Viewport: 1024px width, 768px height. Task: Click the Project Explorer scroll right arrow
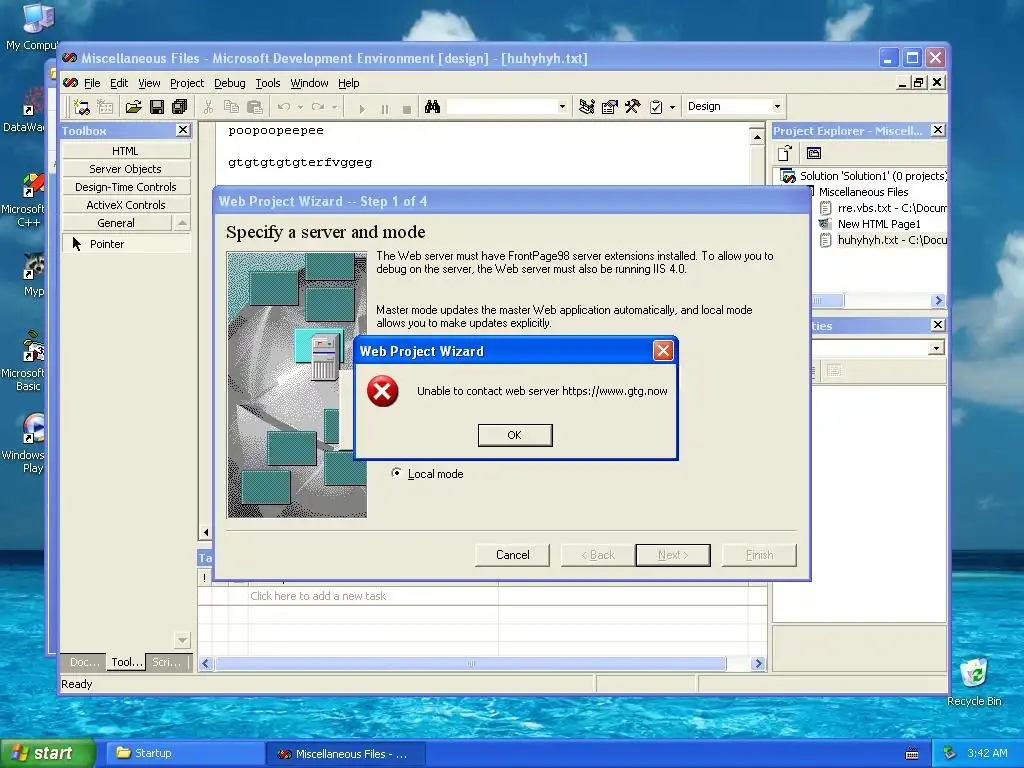click(938, 300)
